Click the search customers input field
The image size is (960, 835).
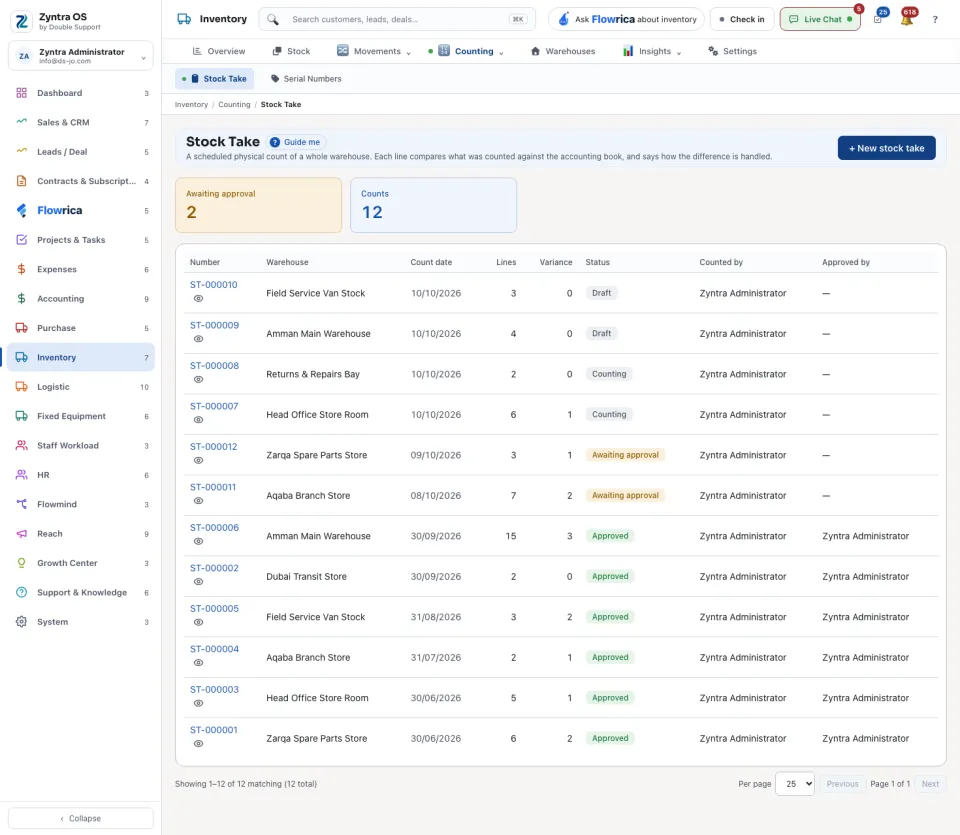click(397, 19)
